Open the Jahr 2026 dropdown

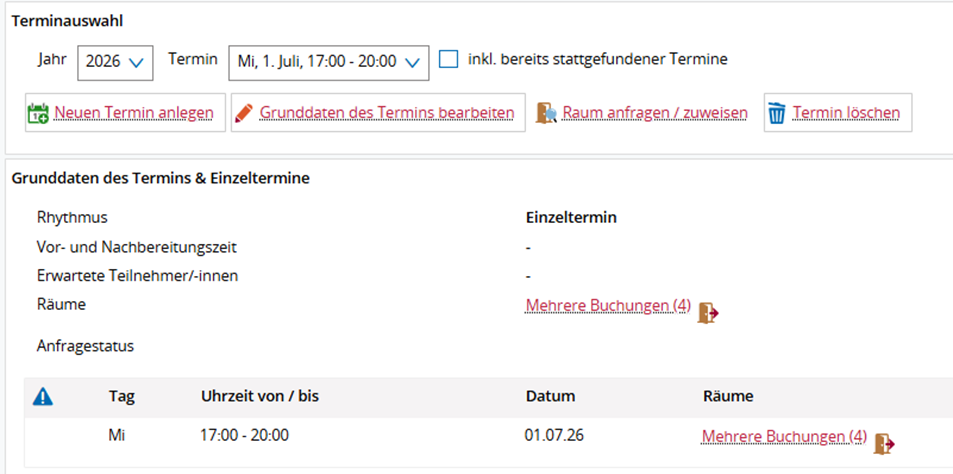pyautogui.click(x=115, y=62)
